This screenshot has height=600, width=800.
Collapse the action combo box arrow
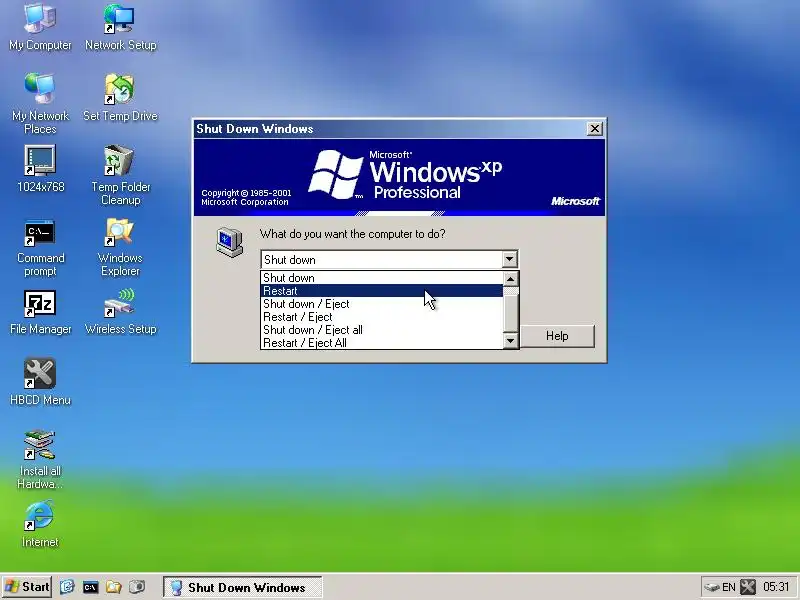coord(509,259)
